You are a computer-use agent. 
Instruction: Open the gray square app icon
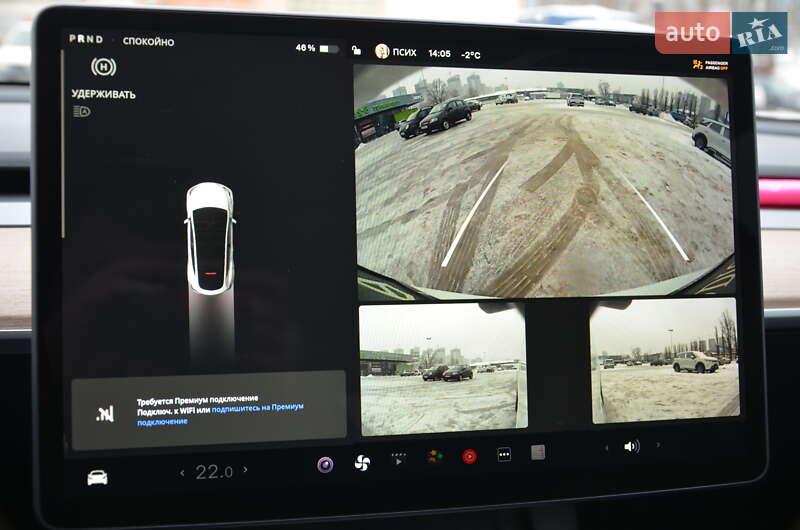(538, 452)
